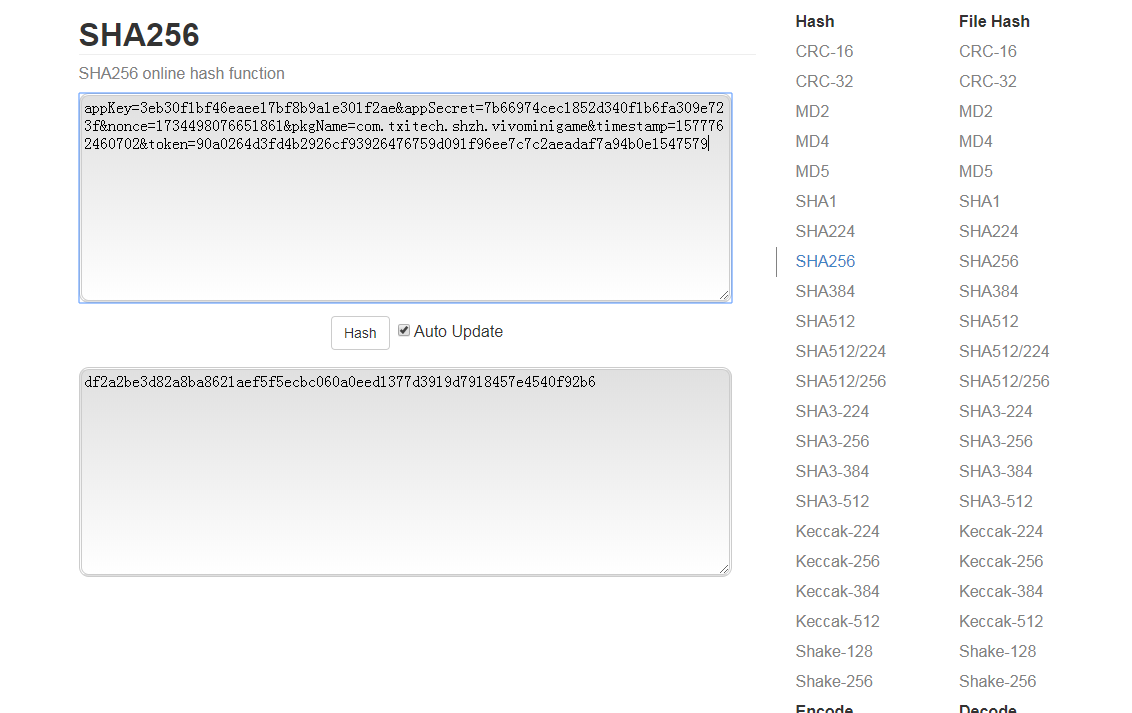Open MD5 in the Hash column
Screen dimensions: 1132x713
pos(812,171)
